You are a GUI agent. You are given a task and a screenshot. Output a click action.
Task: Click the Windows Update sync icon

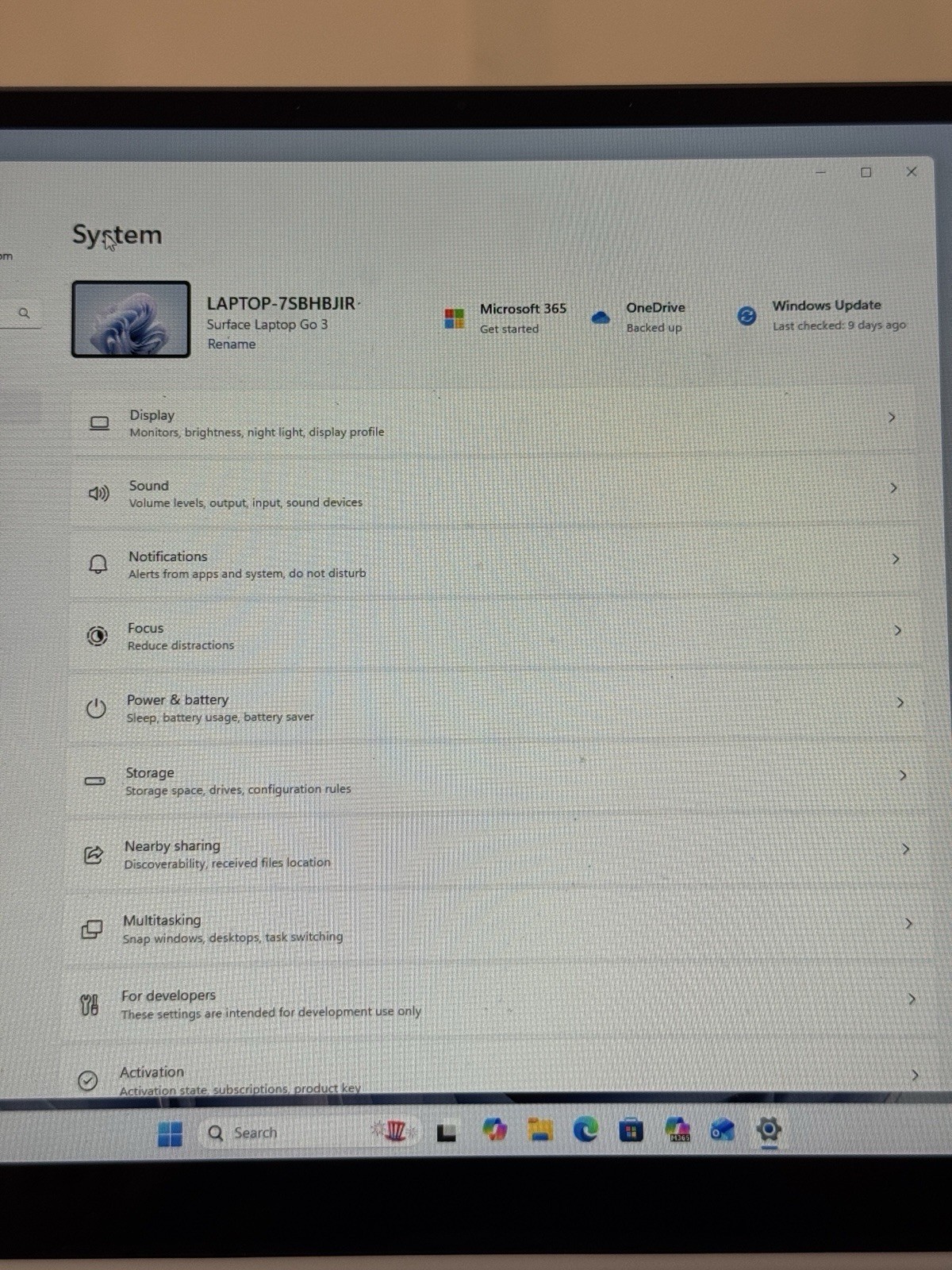[747, 316]
